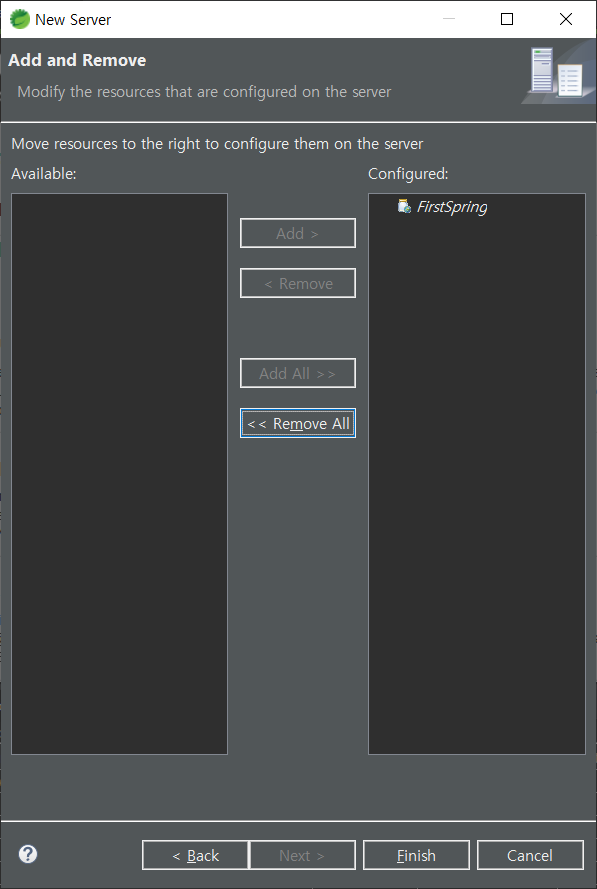Screen dimensions: 597x889
Task: Click the Cancel button
Action: 530,855
